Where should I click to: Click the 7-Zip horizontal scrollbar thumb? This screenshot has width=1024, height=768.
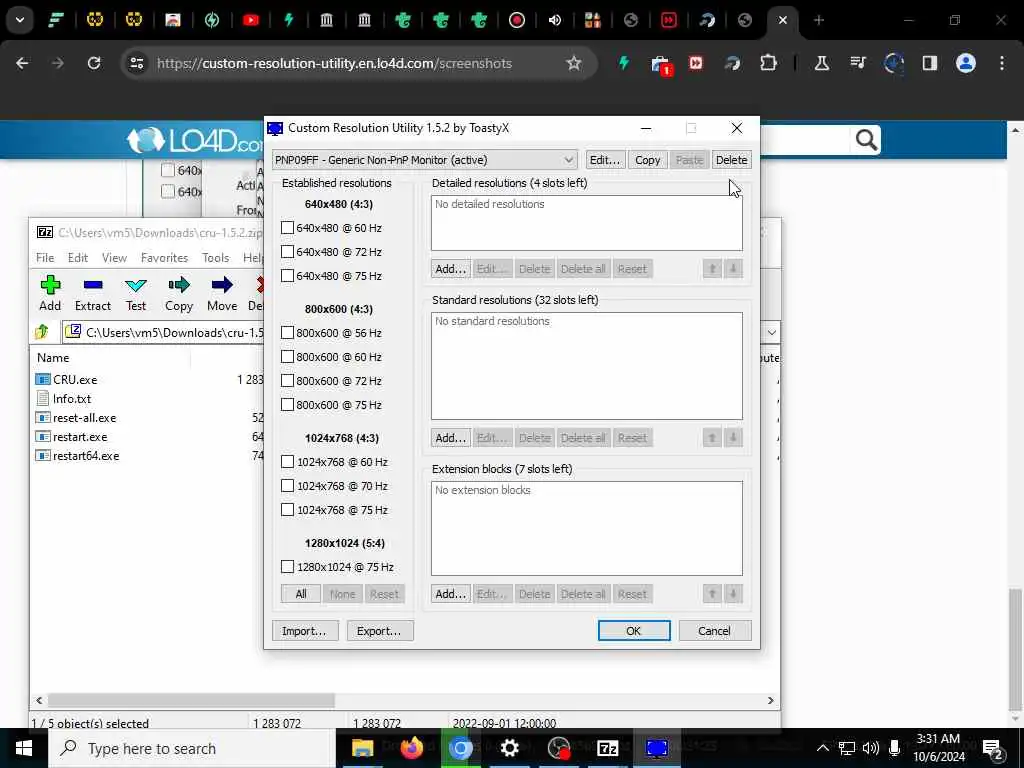coord(191,701)
